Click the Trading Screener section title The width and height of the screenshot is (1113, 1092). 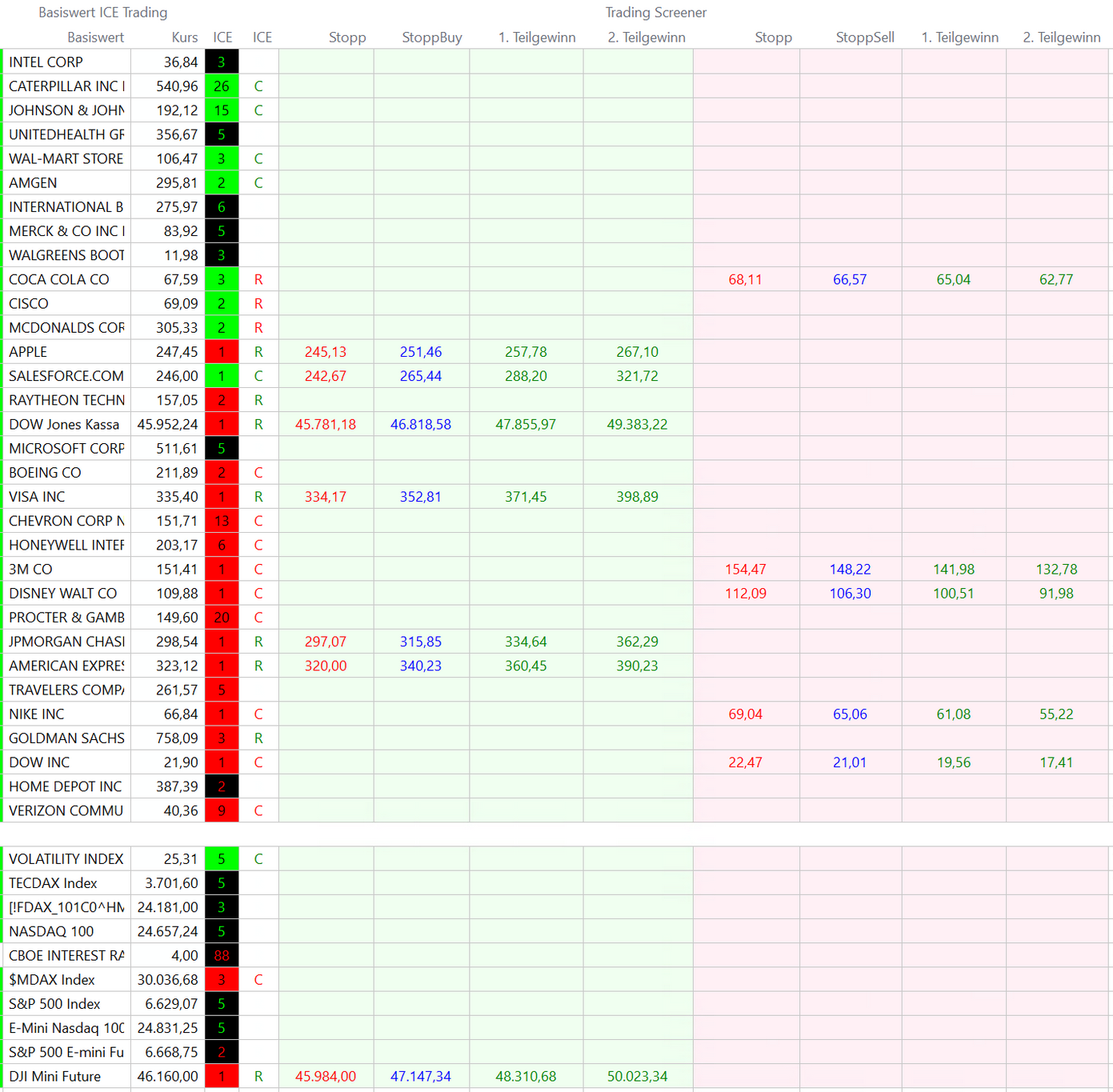(655, 13)
